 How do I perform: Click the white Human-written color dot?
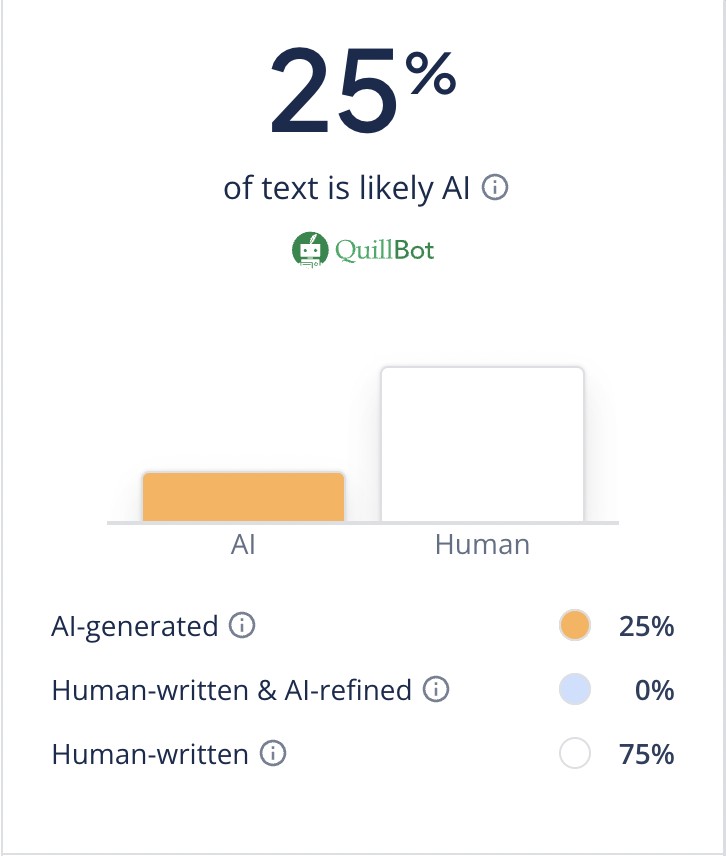coord(575,754)
